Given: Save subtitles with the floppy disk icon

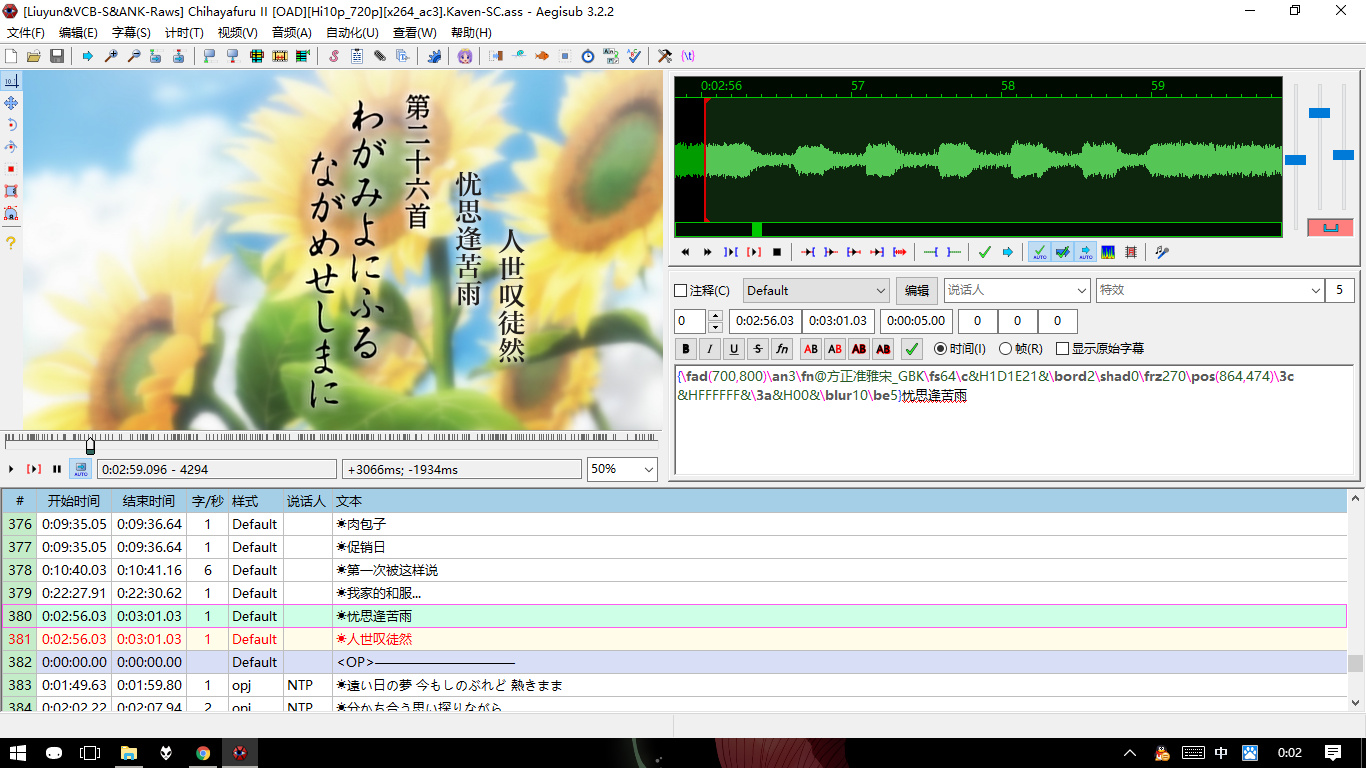Looking at the screenshot, I should tap(57, 56).
